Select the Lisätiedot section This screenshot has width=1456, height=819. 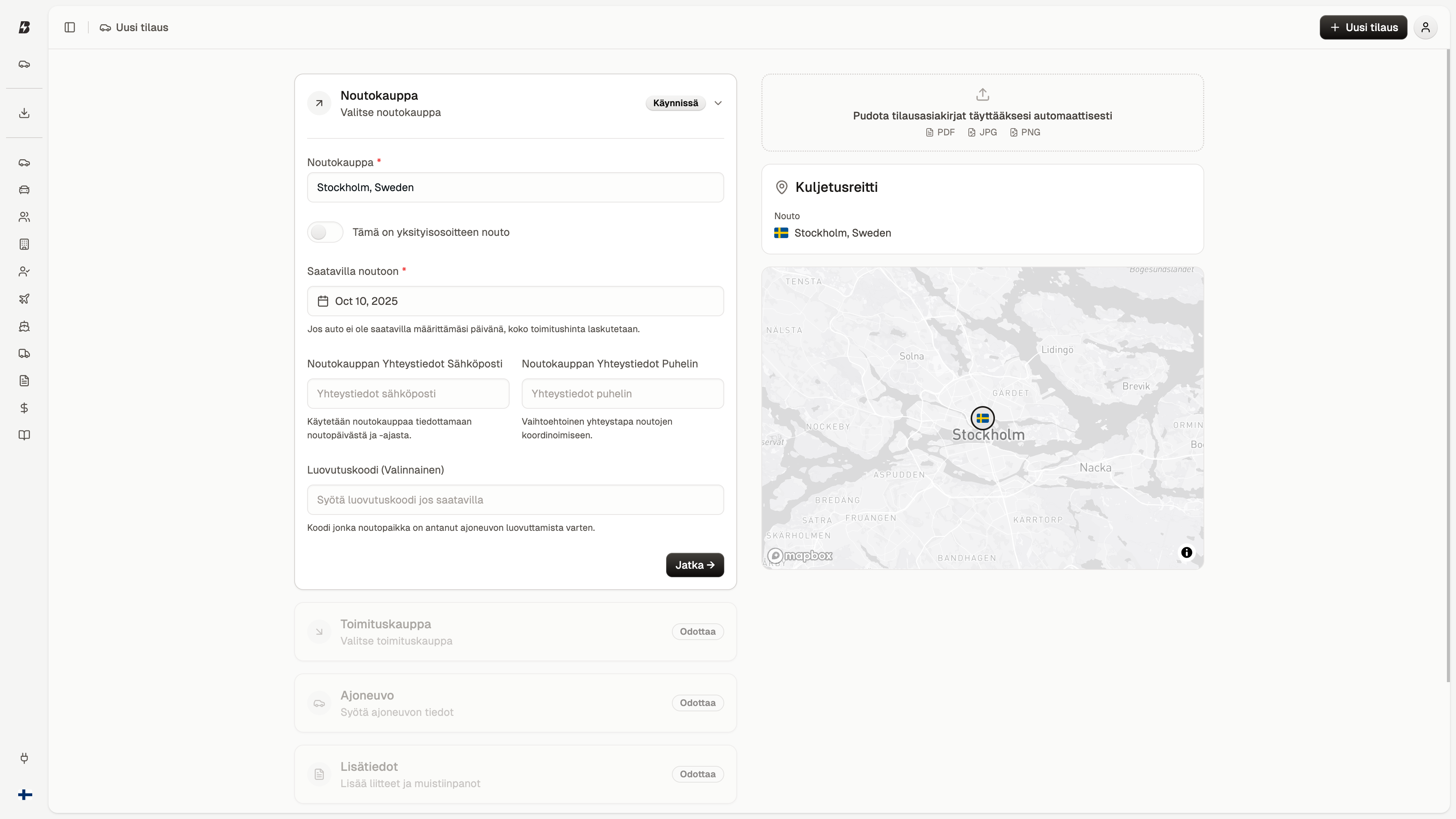[515, 774]
